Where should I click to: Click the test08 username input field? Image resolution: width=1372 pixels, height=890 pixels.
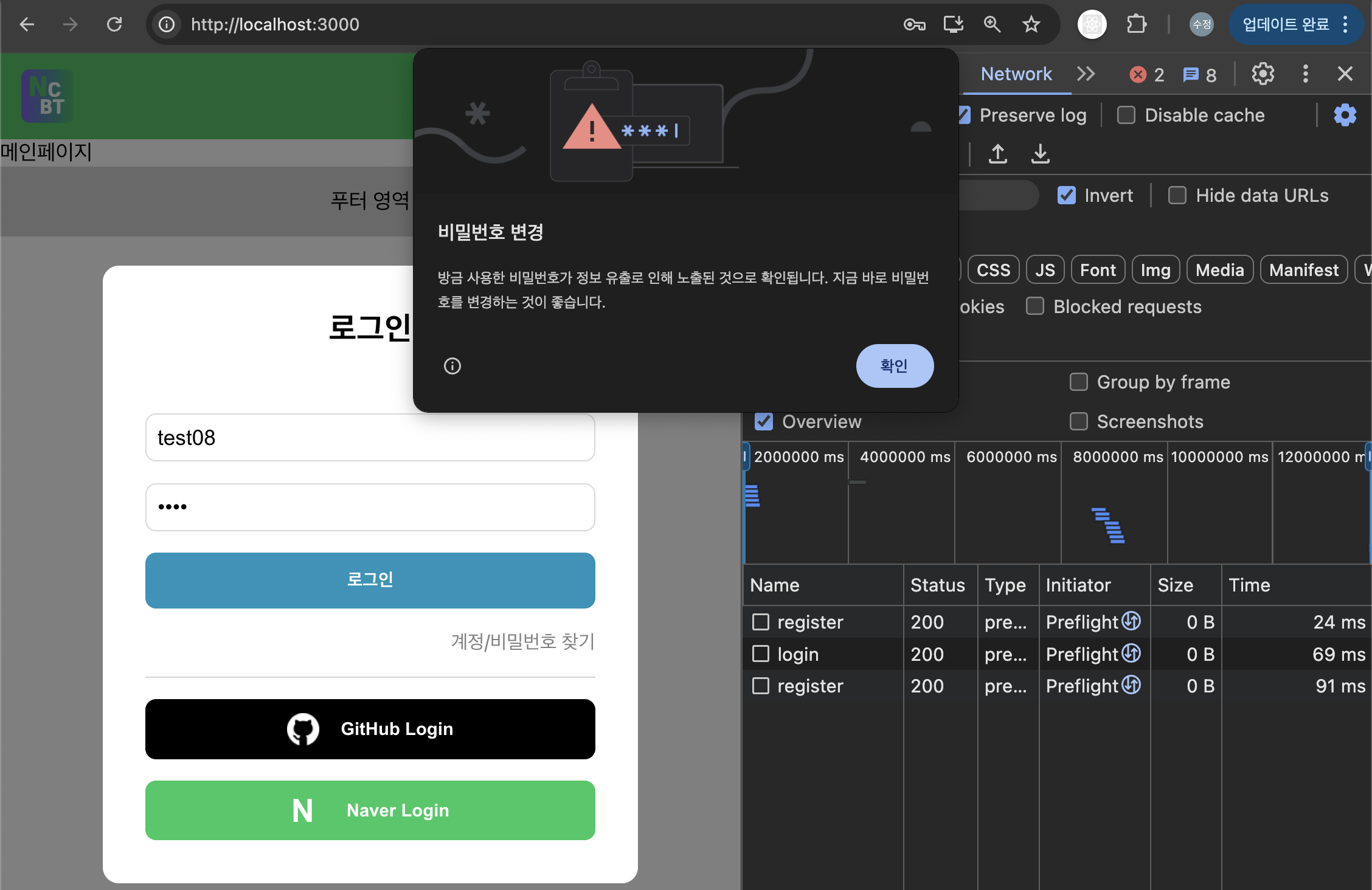coord(370,438)
